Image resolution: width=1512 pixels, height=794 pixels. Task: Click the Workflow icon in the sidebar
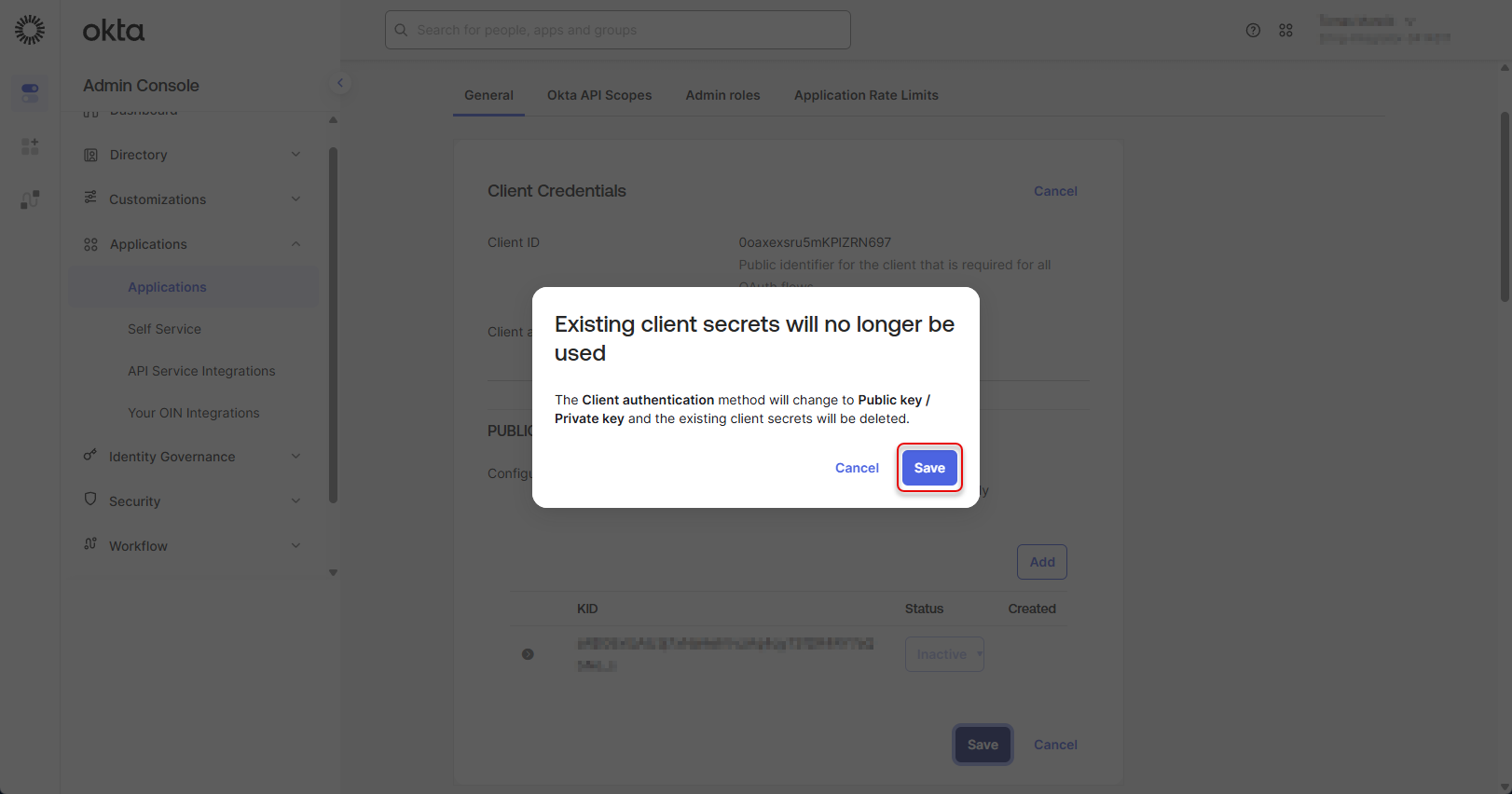click(90, 544)
